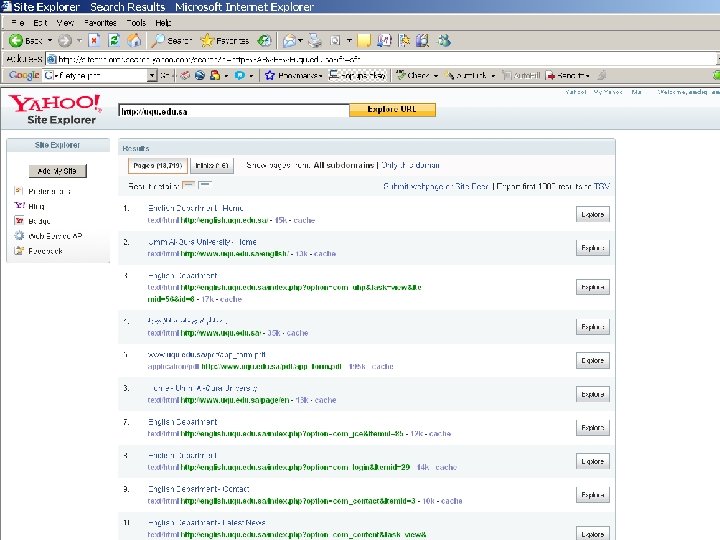Click the Blog icon in the sidebar
This screenshot has height=540, width=720.
[19, 206]
